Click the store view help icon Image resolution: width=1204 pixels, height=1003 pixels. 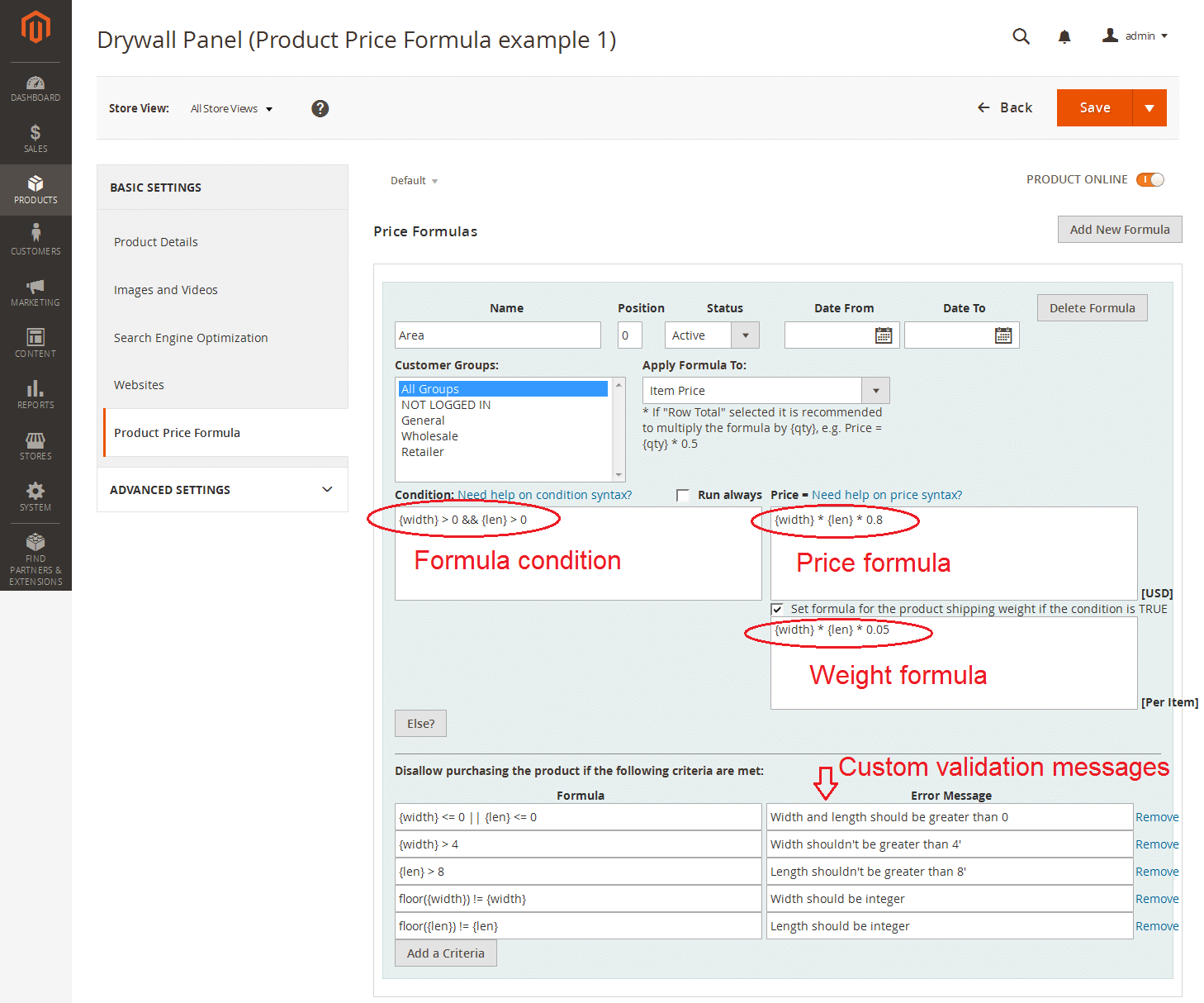point(320,108)
